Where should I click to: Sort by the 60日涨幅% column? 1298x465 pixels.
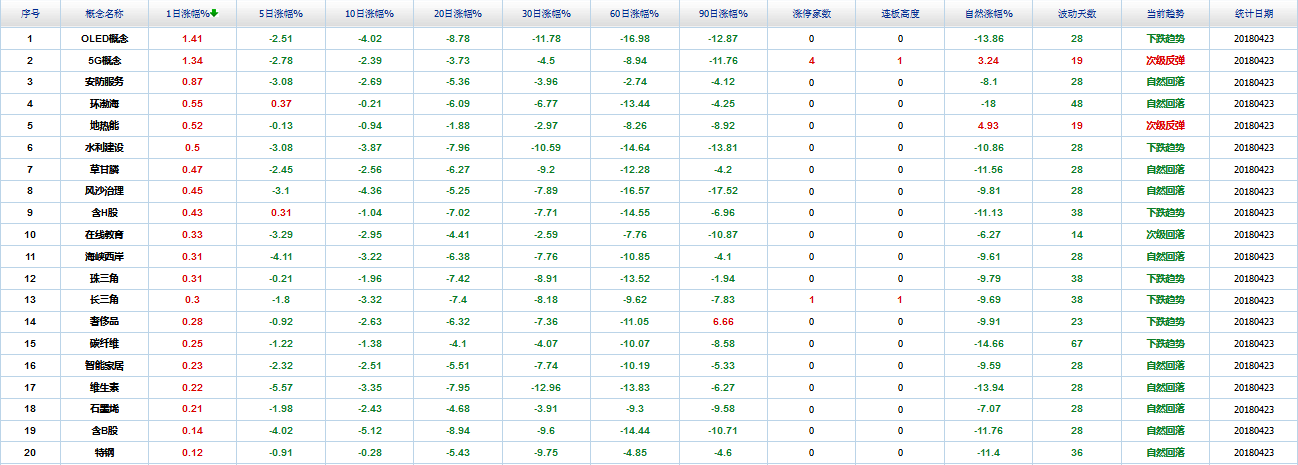pos(635,14)
